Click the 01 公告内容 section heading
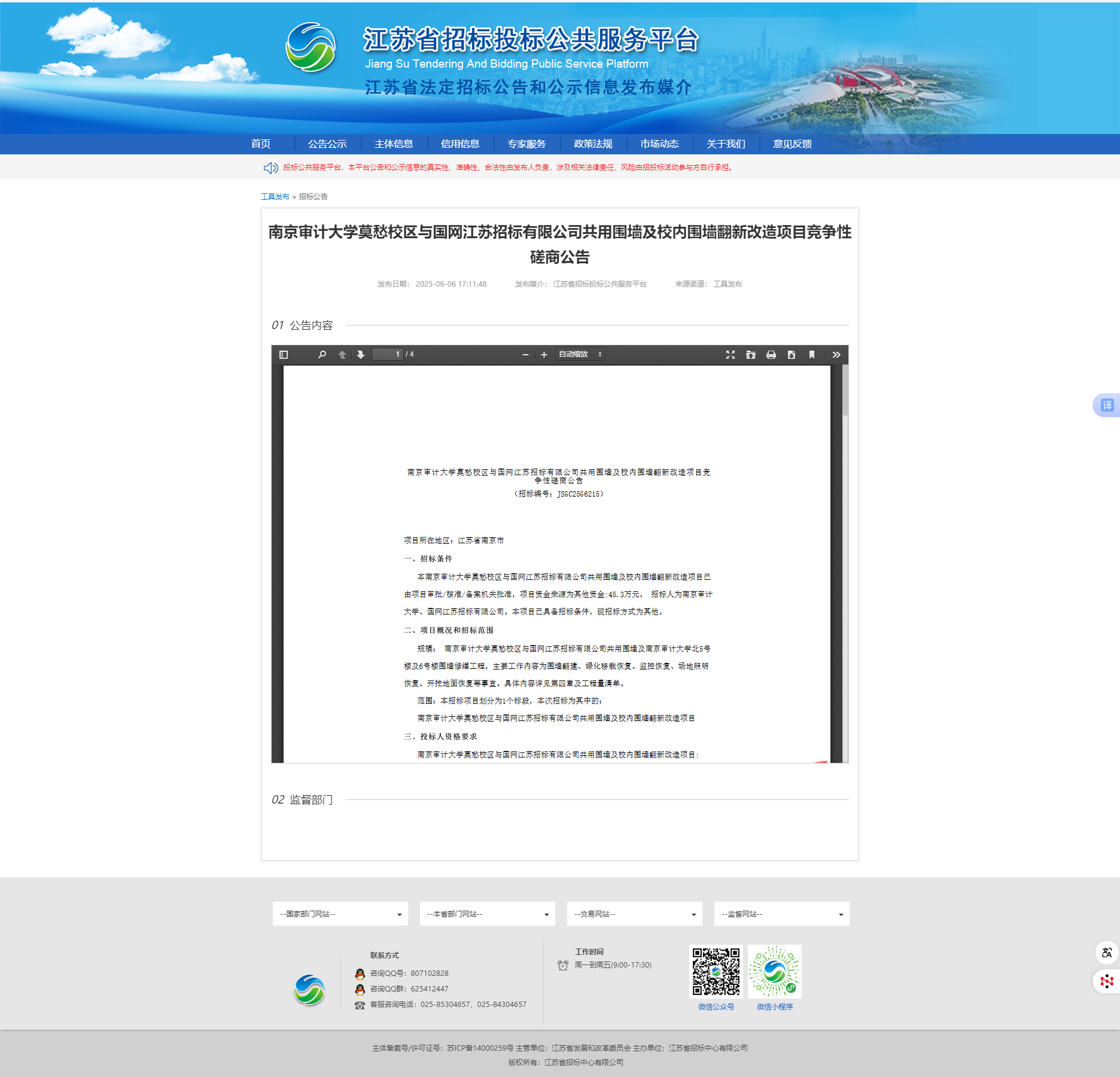This screenshot has height=1077, width=1120. pyautogui.click(x=302, y=325)
